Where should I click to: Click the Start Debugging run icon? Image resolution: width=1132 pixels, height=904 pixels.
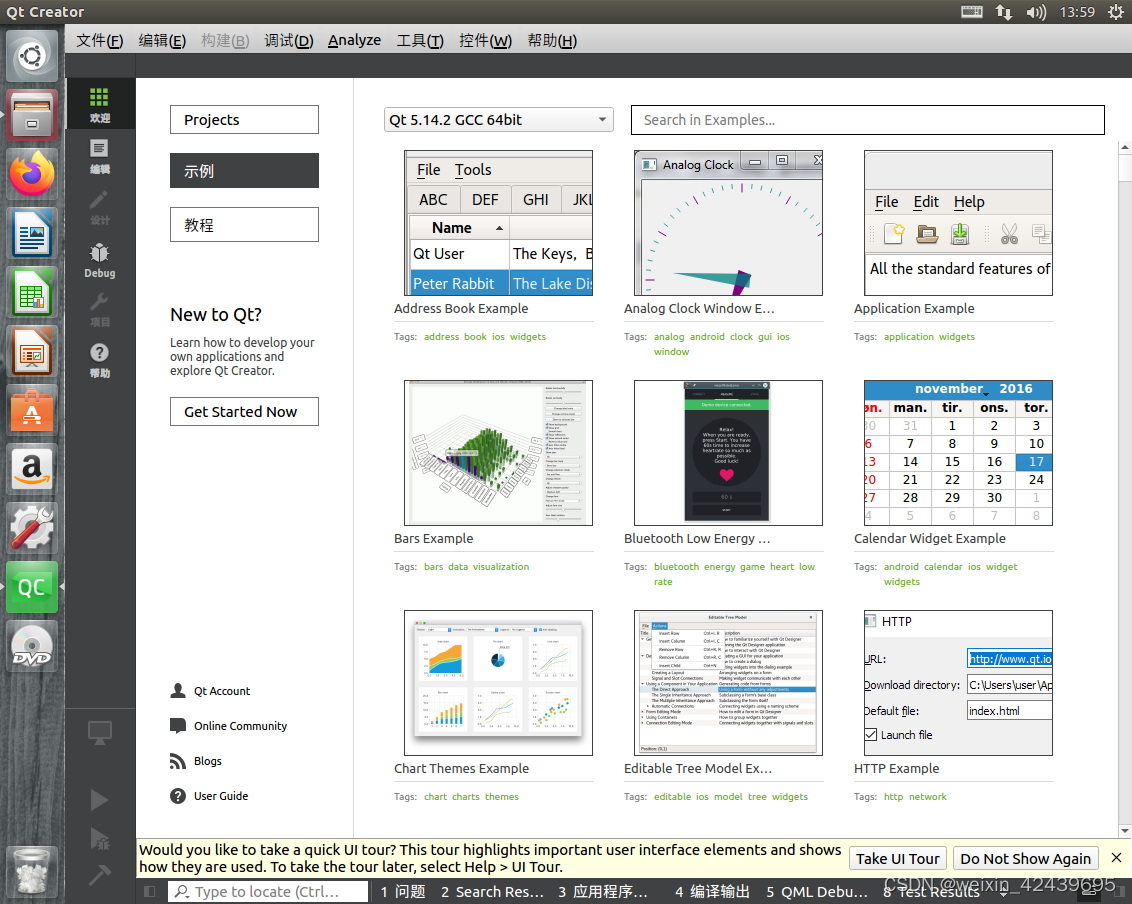[100, 838]
